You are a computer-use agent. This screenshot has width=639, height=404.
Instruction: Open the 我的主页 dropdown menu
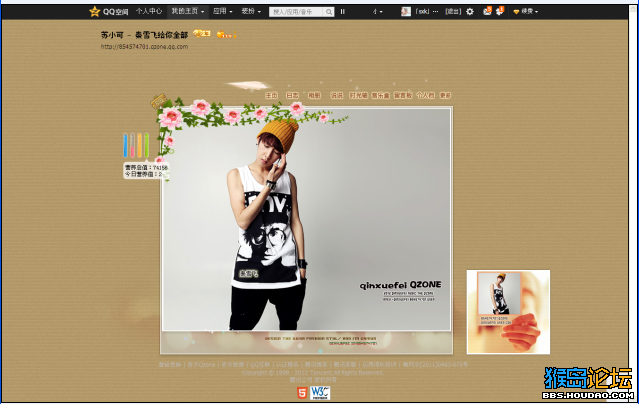click(x=187, y=11)
